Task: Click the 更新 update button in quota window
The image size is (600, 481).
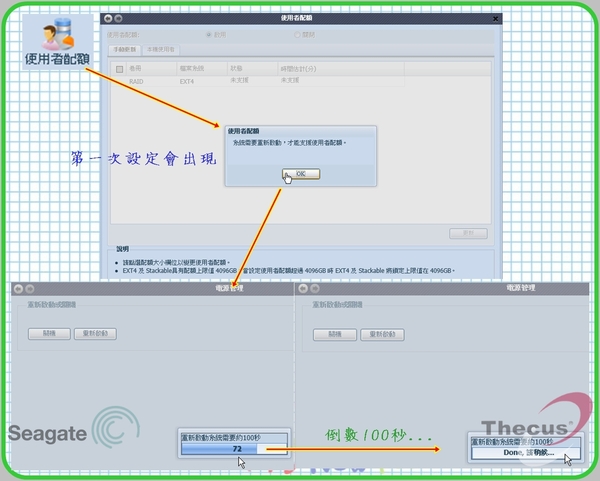Action: [468, 233]
